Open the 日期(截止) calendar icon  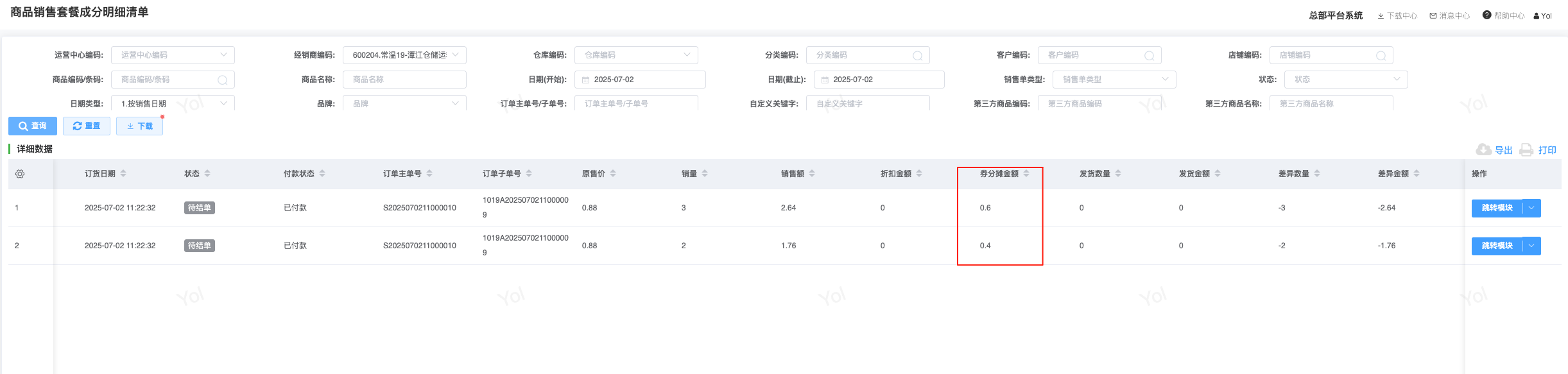(x=825, y=80)
